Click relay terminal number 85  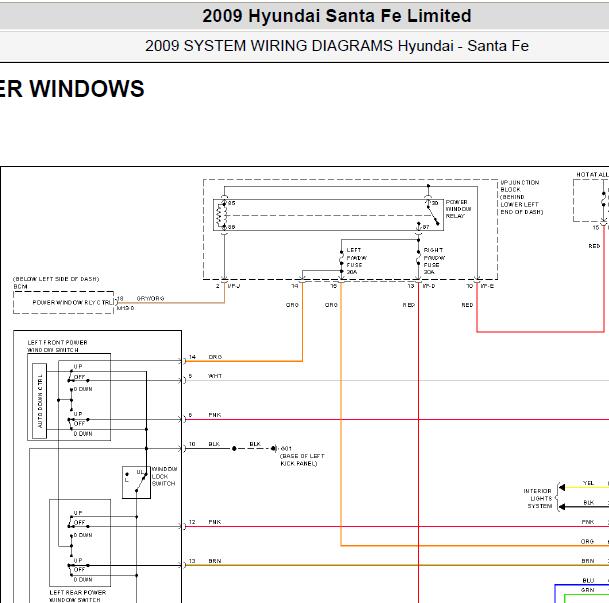coord(231,203)
